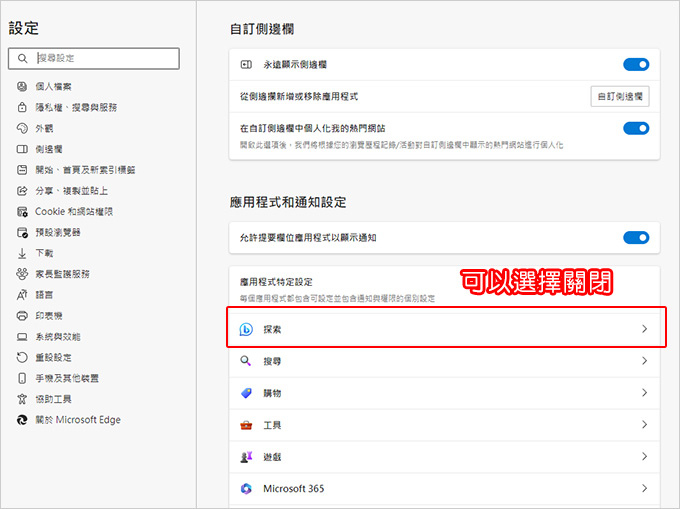Click the 下載 download arrow icon
The height and width of the screenshot is (509, 680).
(22, 253)
